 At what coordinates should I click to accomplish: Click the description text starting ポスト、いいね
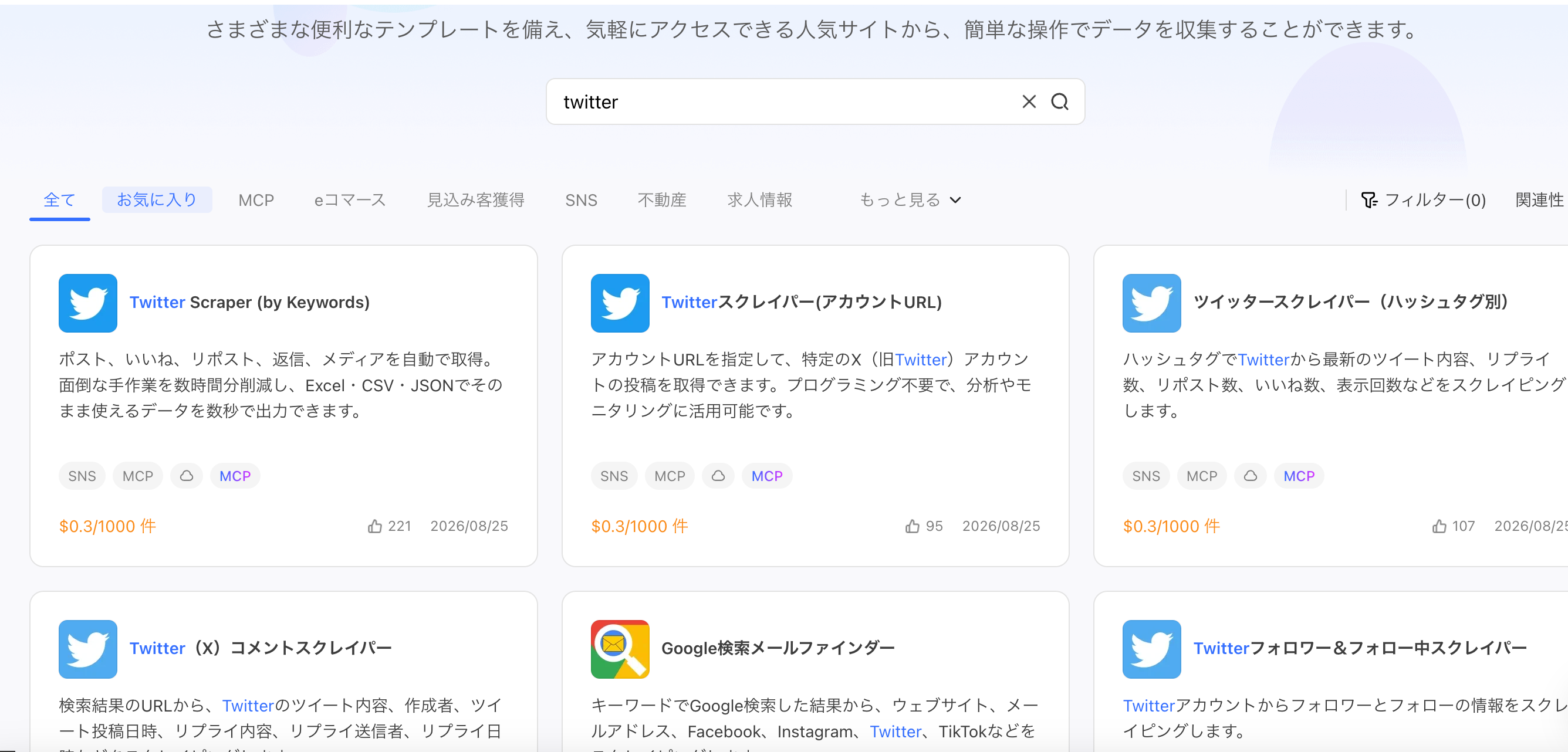point(281,385)
